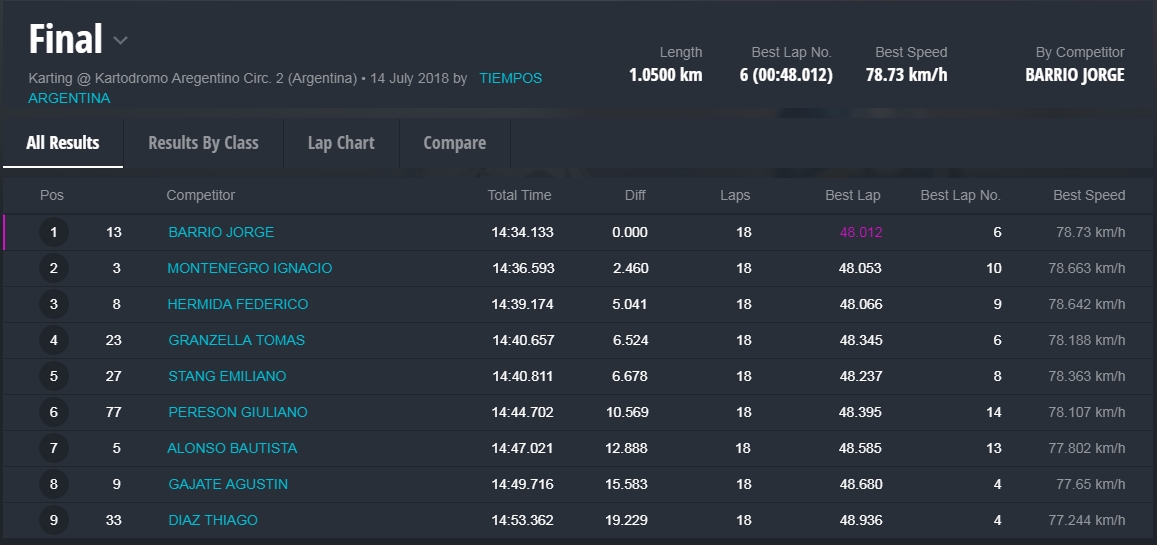
Task: Open competitor BARRIO JORGE's details
Action: [x=221, y=232]
